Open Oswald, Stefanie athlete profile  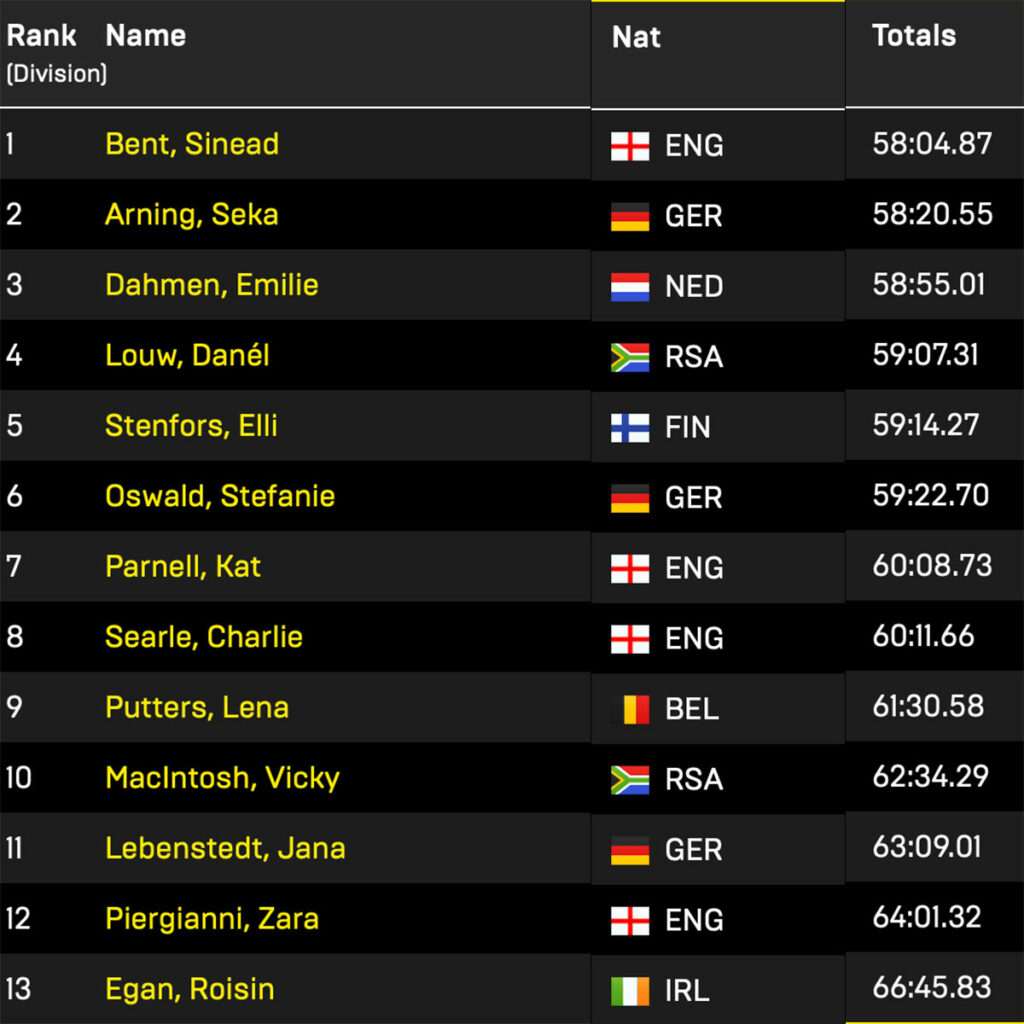point(220,496)
